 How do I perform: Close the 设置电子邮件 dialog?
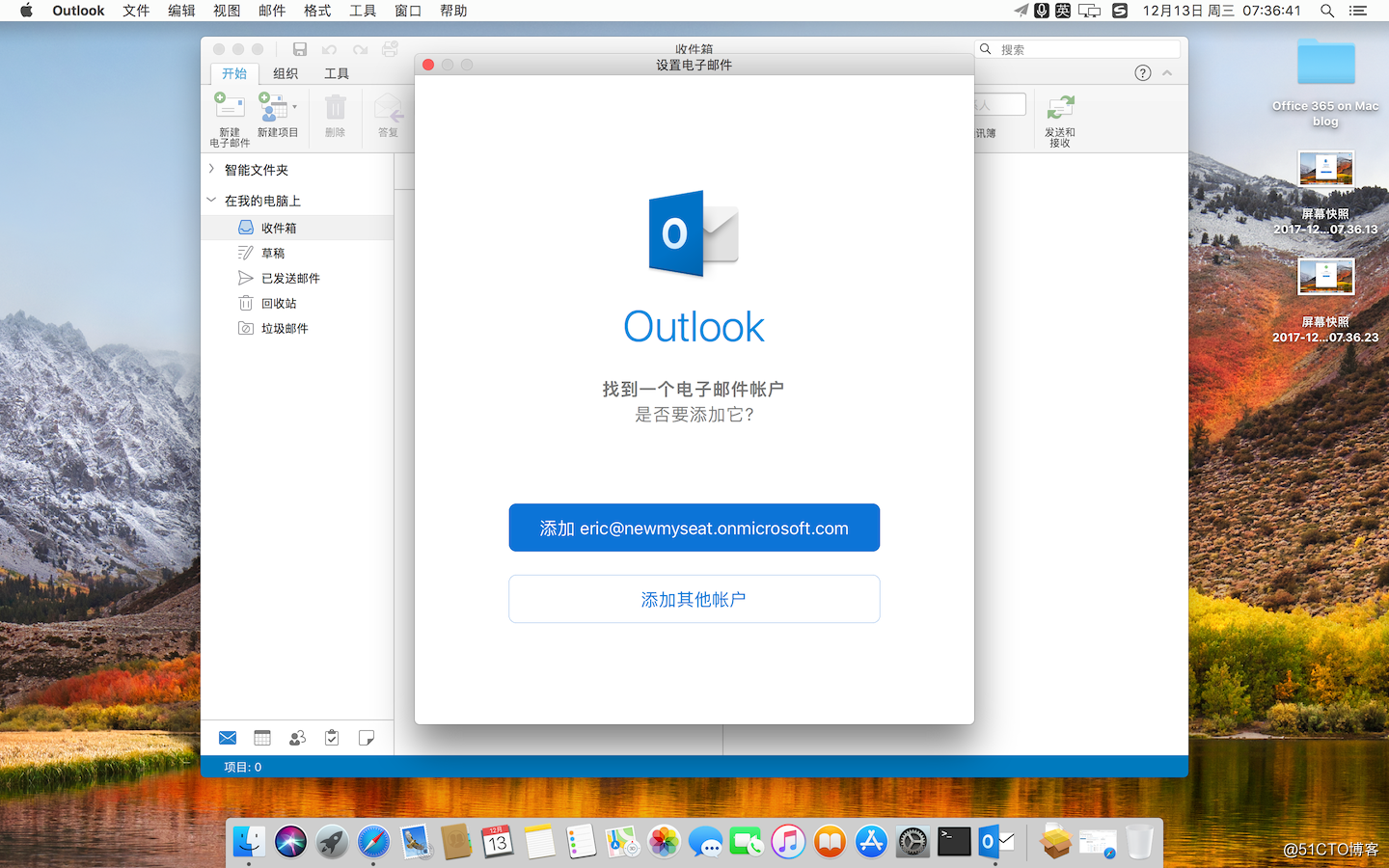tap(429, 65)
